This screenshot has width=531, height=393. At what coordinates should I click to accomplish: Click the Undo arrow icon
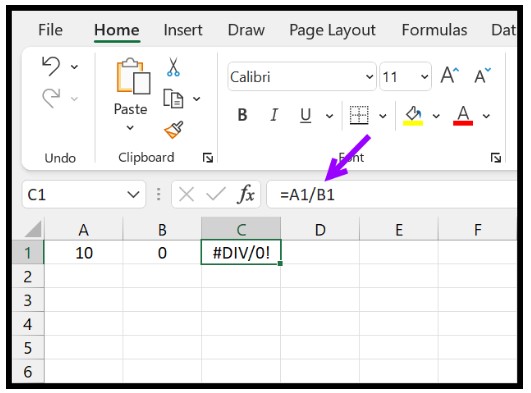51,66
